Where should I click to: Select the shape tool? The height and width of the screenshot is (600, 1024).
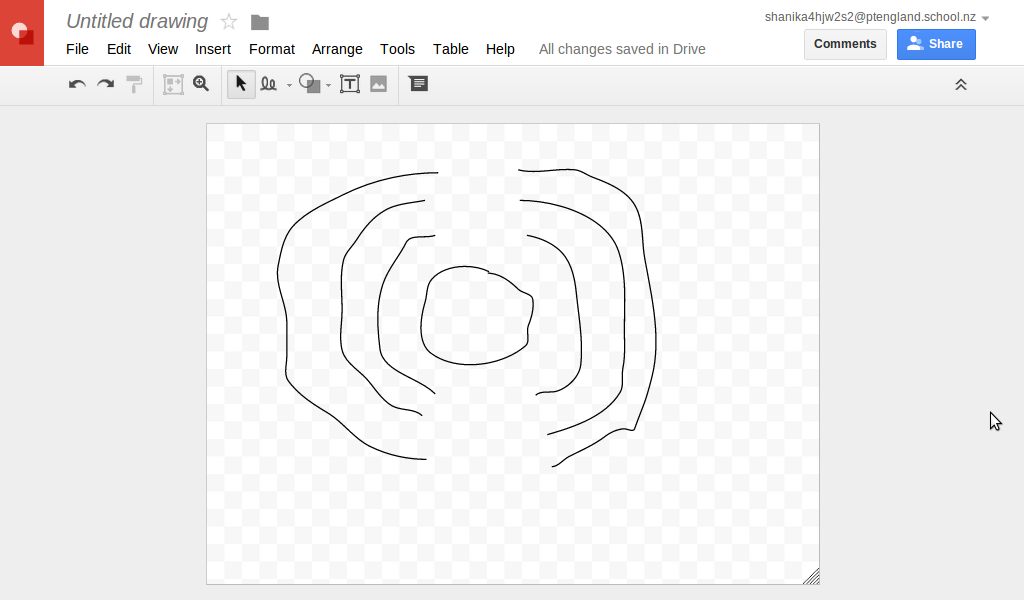coord(310,84)
